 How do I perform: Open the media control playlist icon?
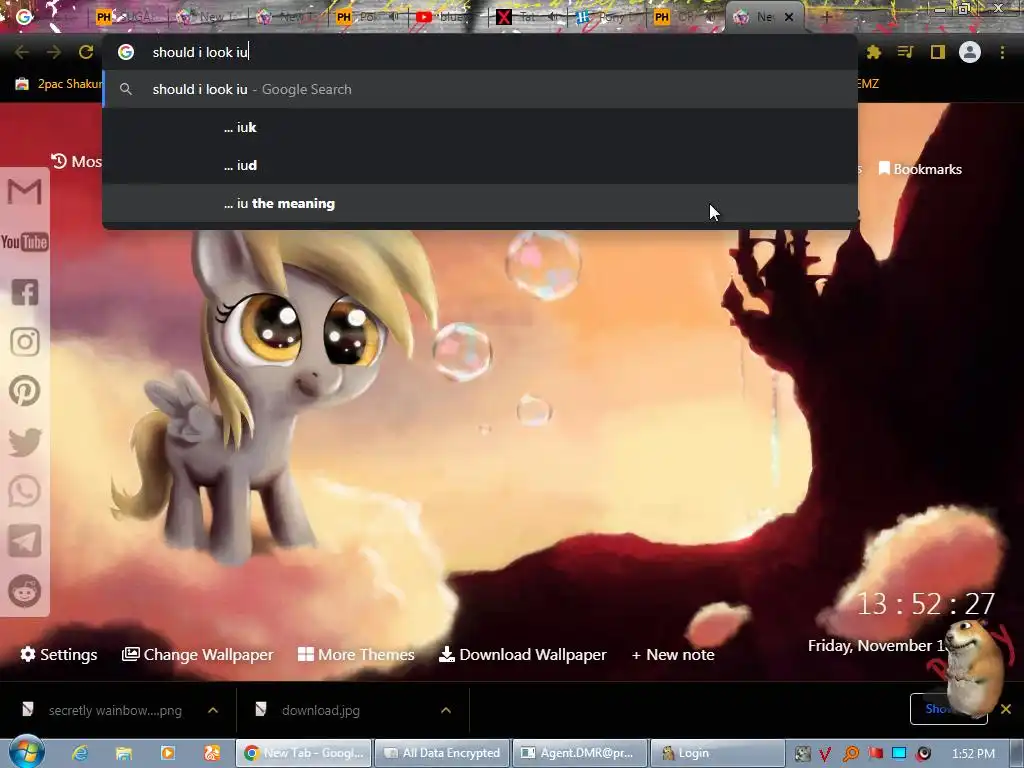(905, 52)
